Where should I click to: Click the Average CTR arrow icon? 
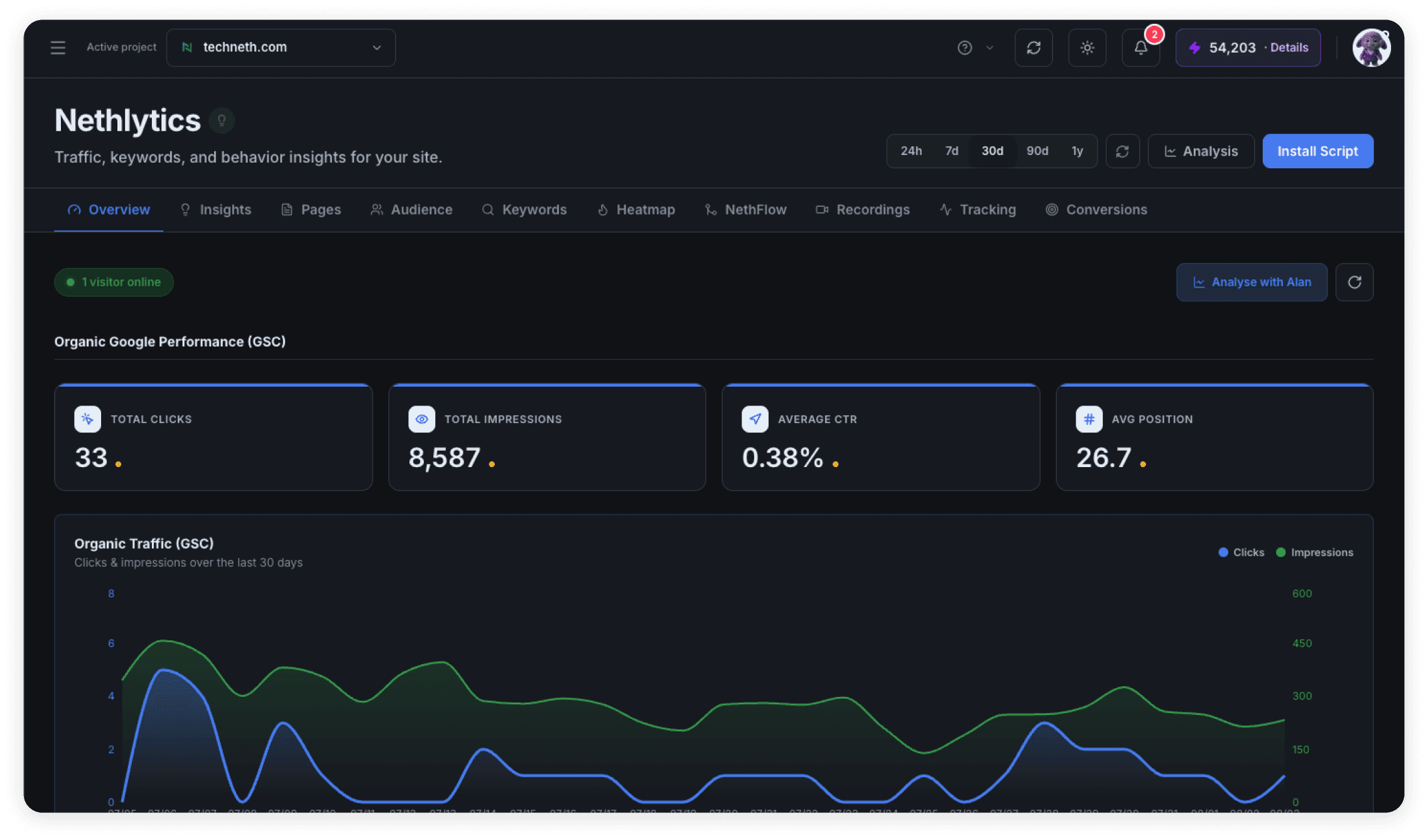[755, 419]
